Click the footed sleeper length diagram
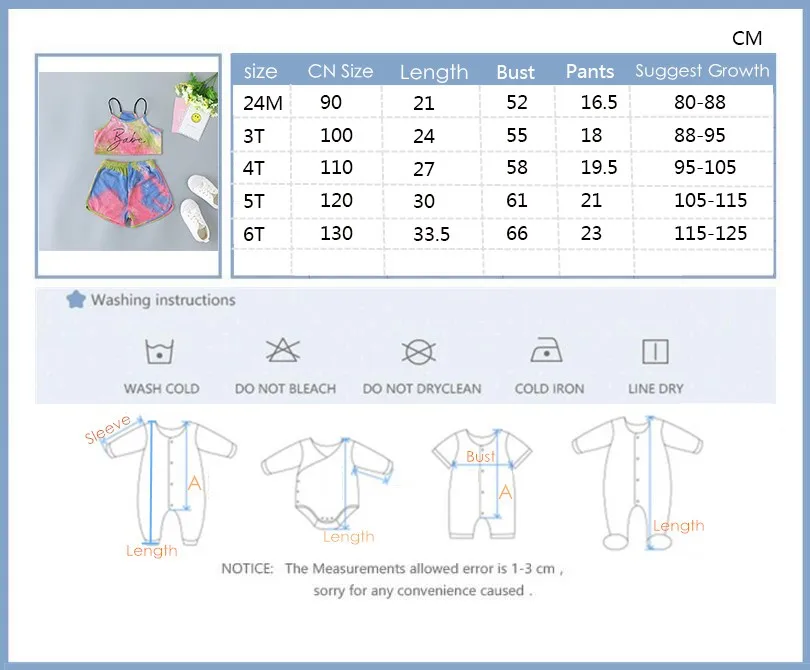 [x=637, y=483]
